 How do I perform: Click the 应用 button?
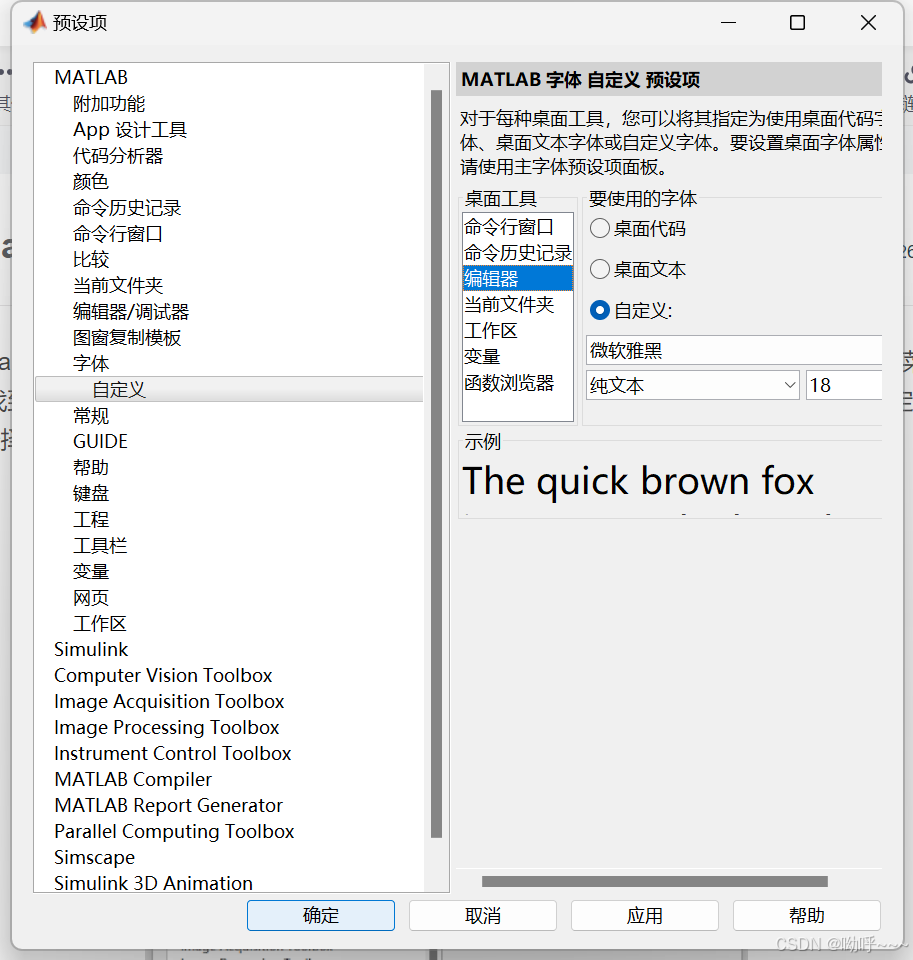(x=645, y=915)
